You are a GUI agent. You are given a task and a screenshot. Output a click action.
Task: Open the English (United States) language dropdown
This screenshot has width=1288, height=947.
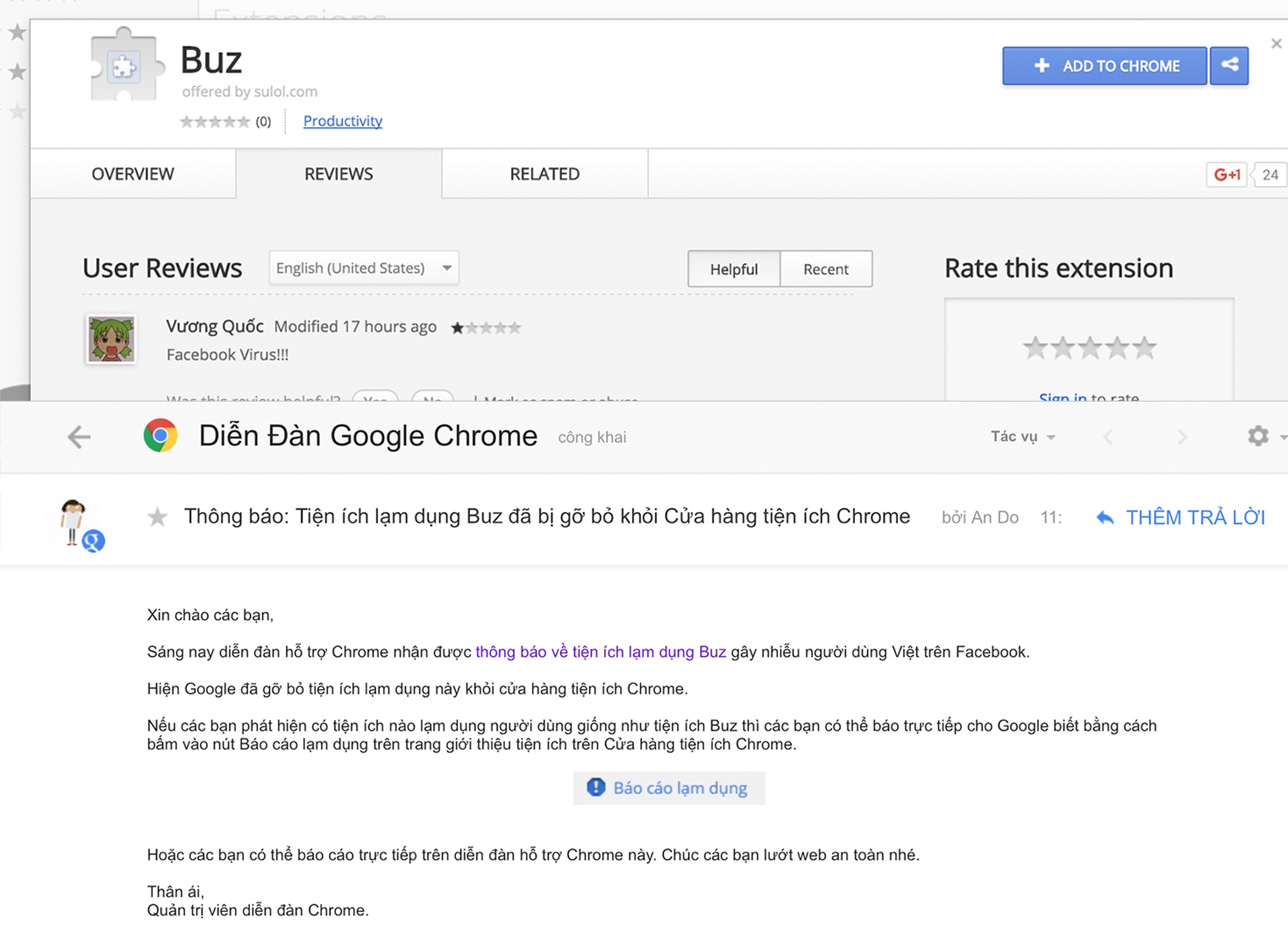[364, 268]
